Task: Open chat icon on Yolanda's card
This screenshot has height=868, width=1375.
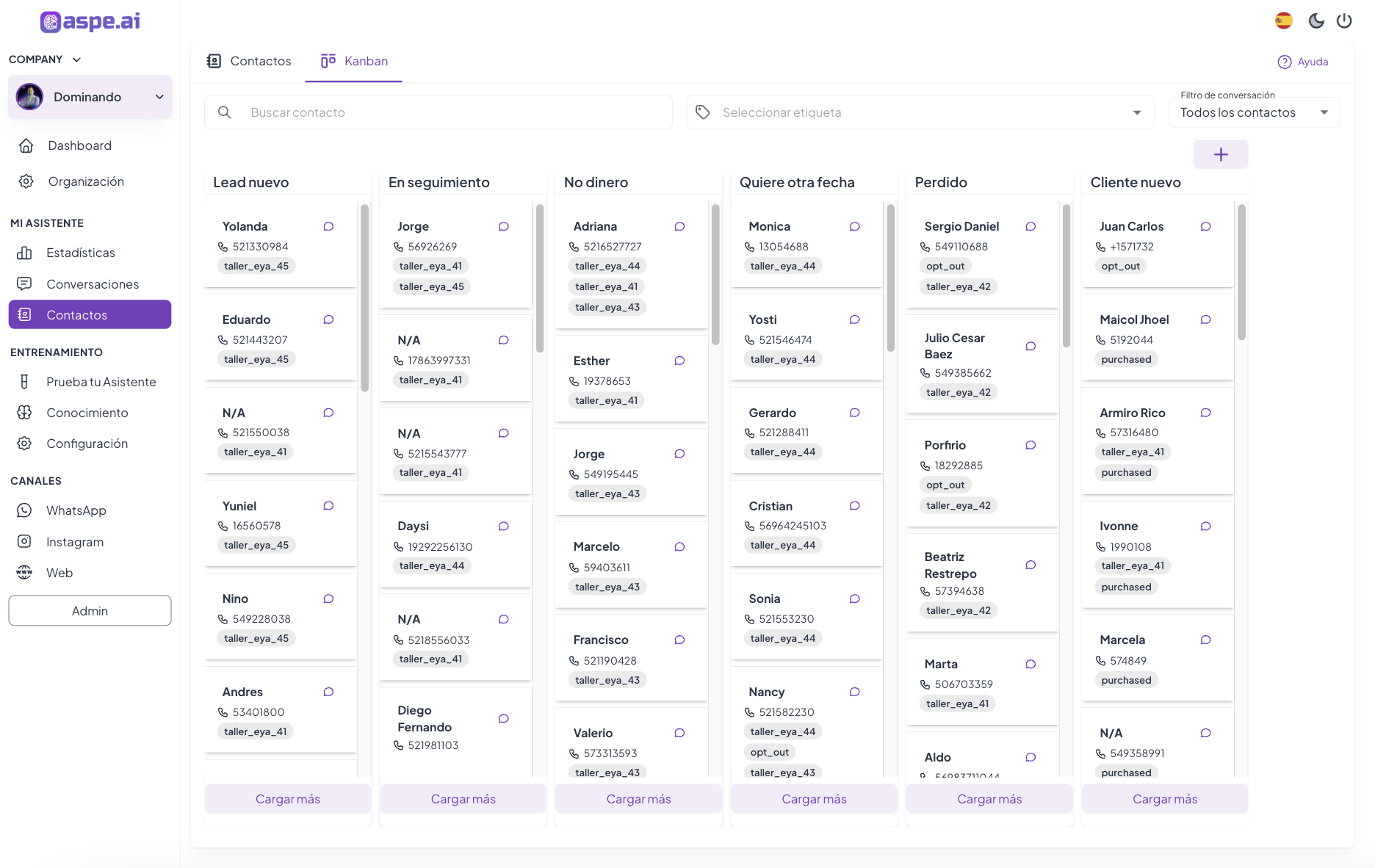Action: pos(328,226)
